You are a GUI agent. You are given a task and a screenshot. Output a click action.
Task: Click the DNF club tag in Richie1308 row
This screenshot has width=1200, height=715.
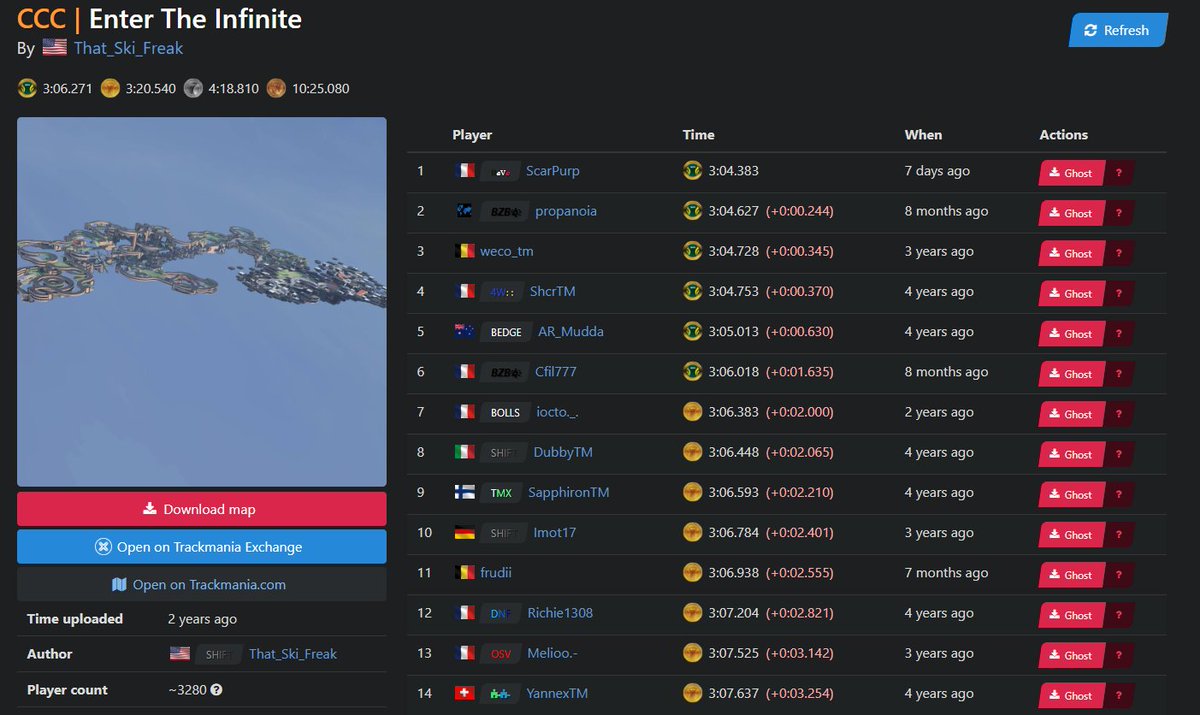(500, 613)
